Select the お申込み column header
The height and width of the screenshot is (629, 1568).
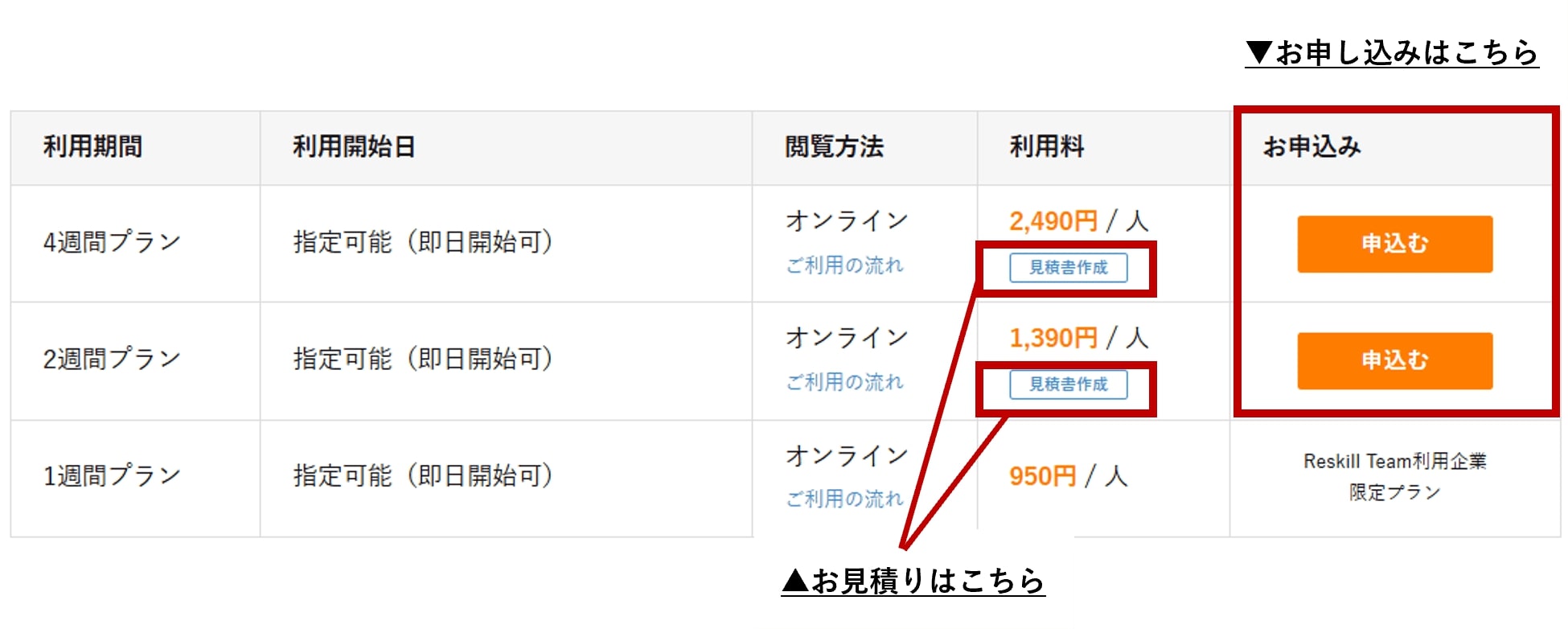(1311, 146)
